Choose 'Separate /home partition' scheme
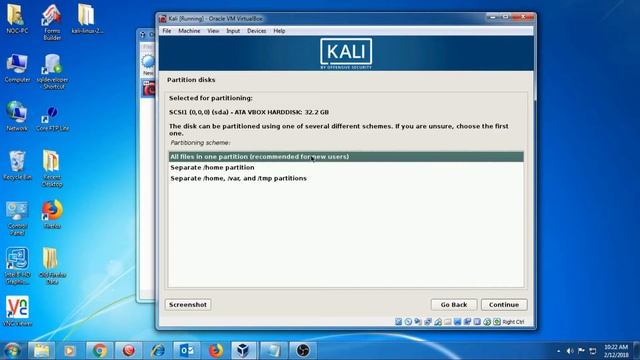The width and height of the screenshot is (640, 360). [x=346, y=167]
